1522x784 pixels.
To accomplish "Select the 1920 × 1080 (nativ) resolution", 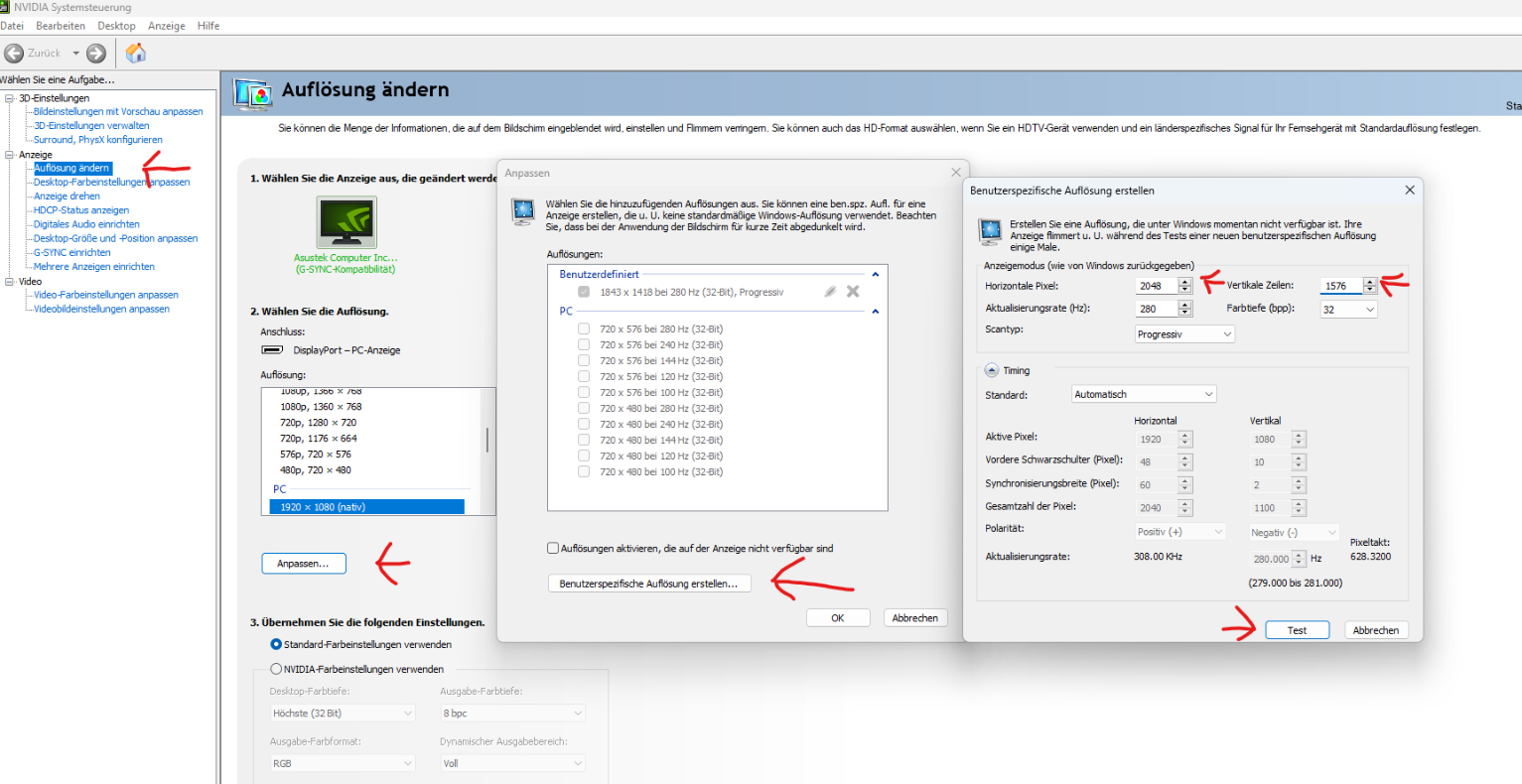I will point(366,507).
